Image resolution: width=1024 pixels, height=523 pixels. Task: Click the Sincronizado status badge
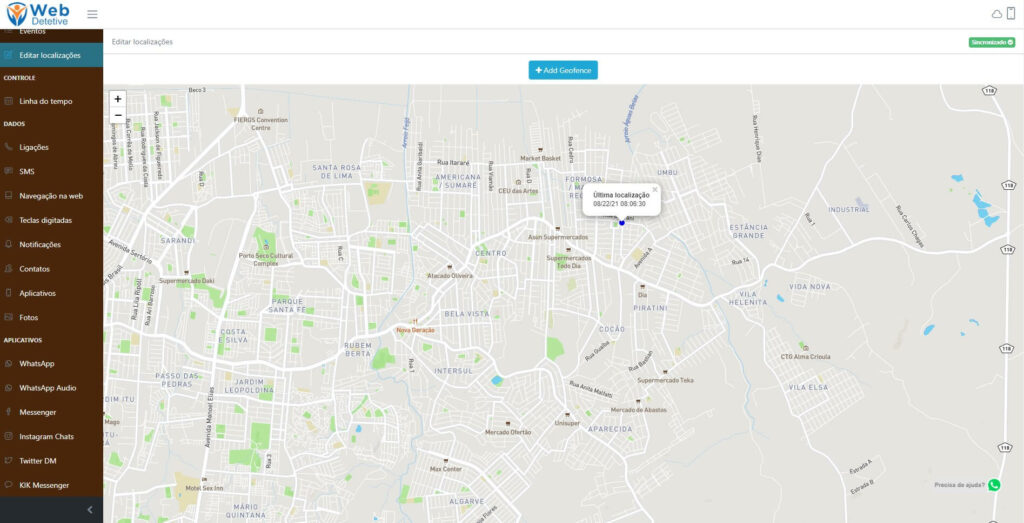(991, 42)
